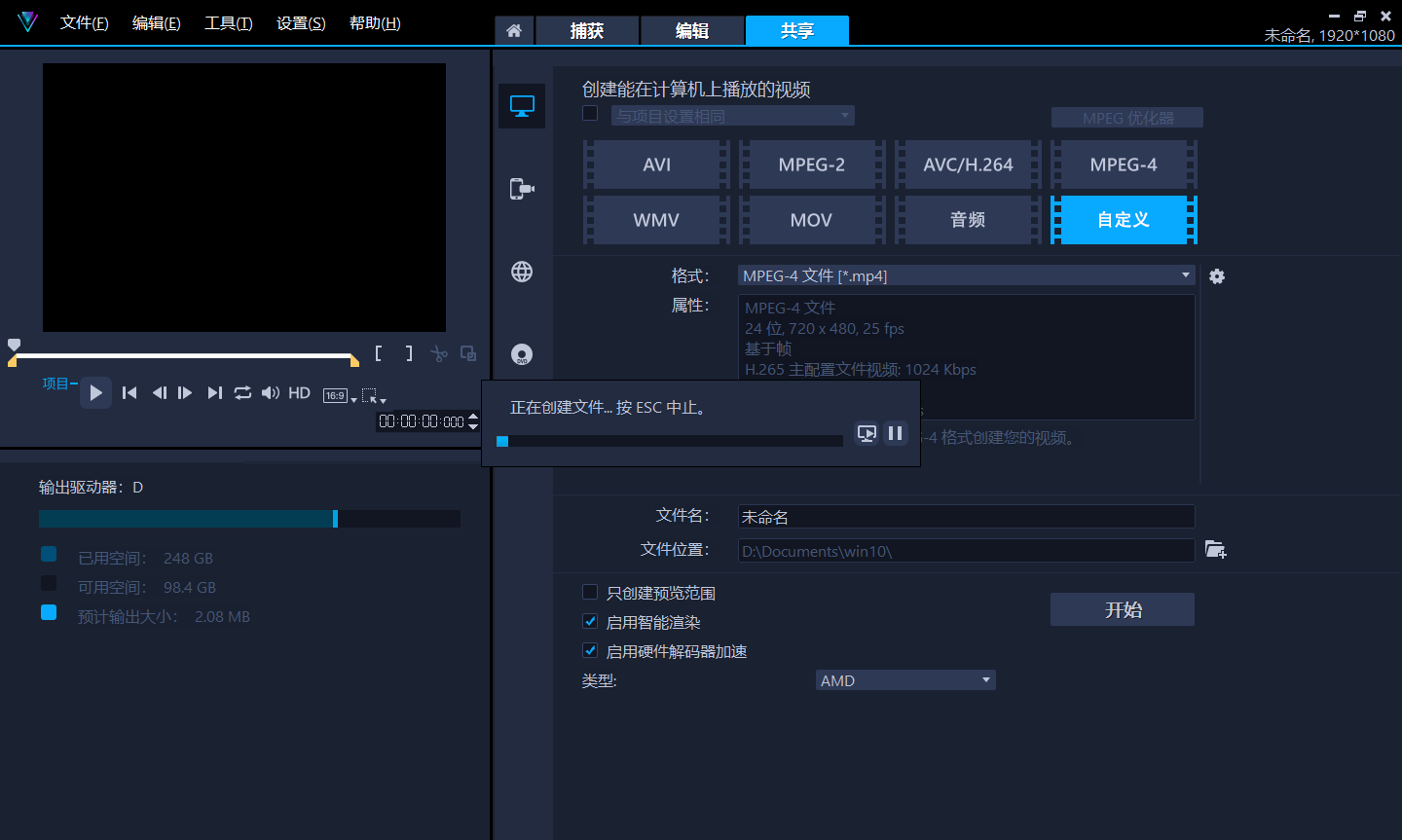Toggle 只创建预览范围 checkbox

point(590,592)
